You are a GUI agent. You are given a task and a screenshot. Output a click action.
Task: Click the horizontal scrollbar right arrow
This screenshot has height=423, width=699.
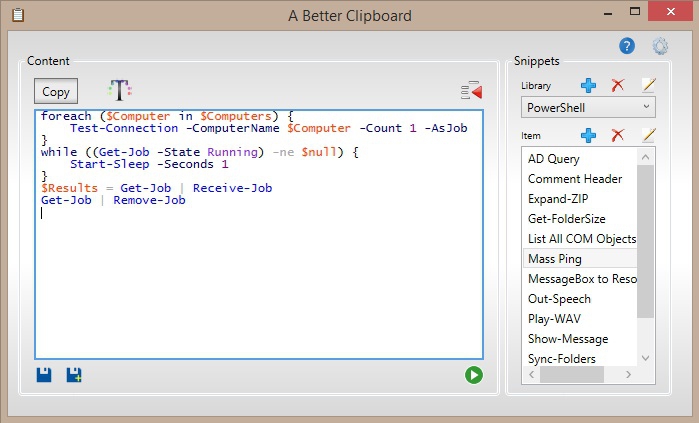[628, 374]
